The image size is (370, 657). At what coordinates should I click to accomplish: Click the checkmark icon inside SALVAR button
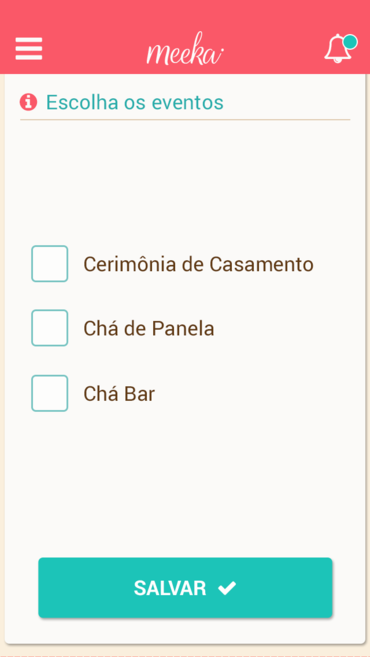point(227,588)
